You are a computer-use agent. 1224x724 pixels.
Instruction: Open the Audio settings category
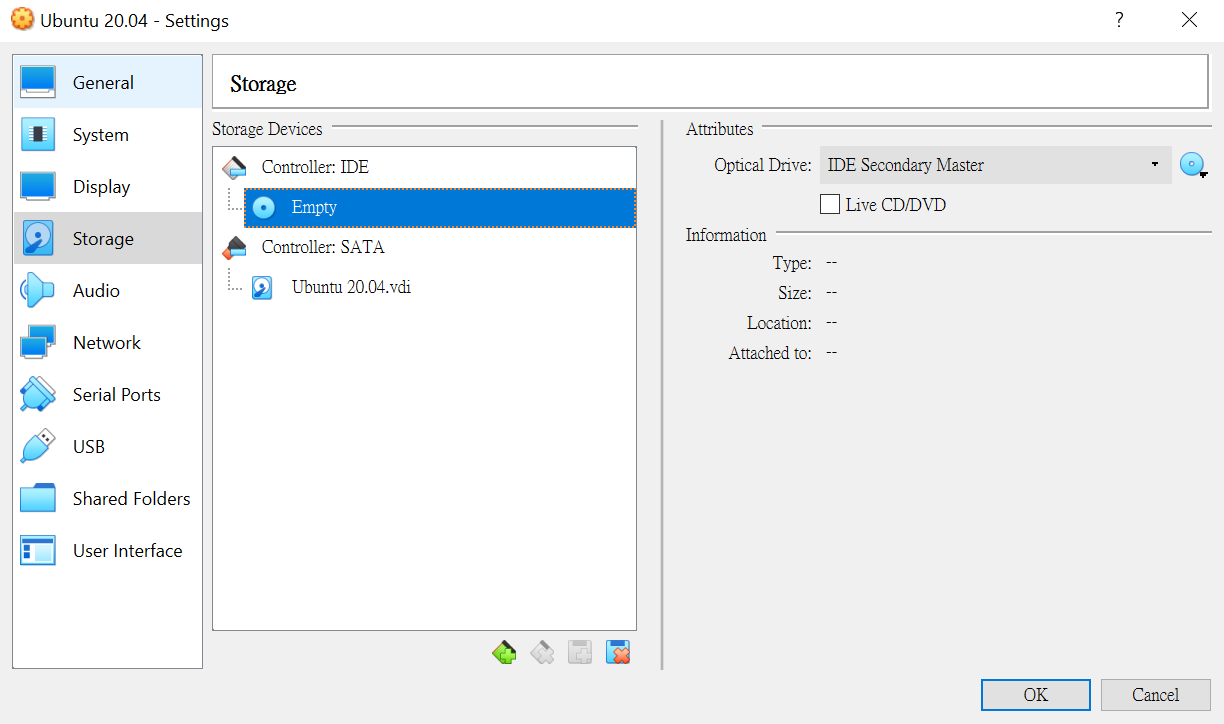[x=107, y=291]
